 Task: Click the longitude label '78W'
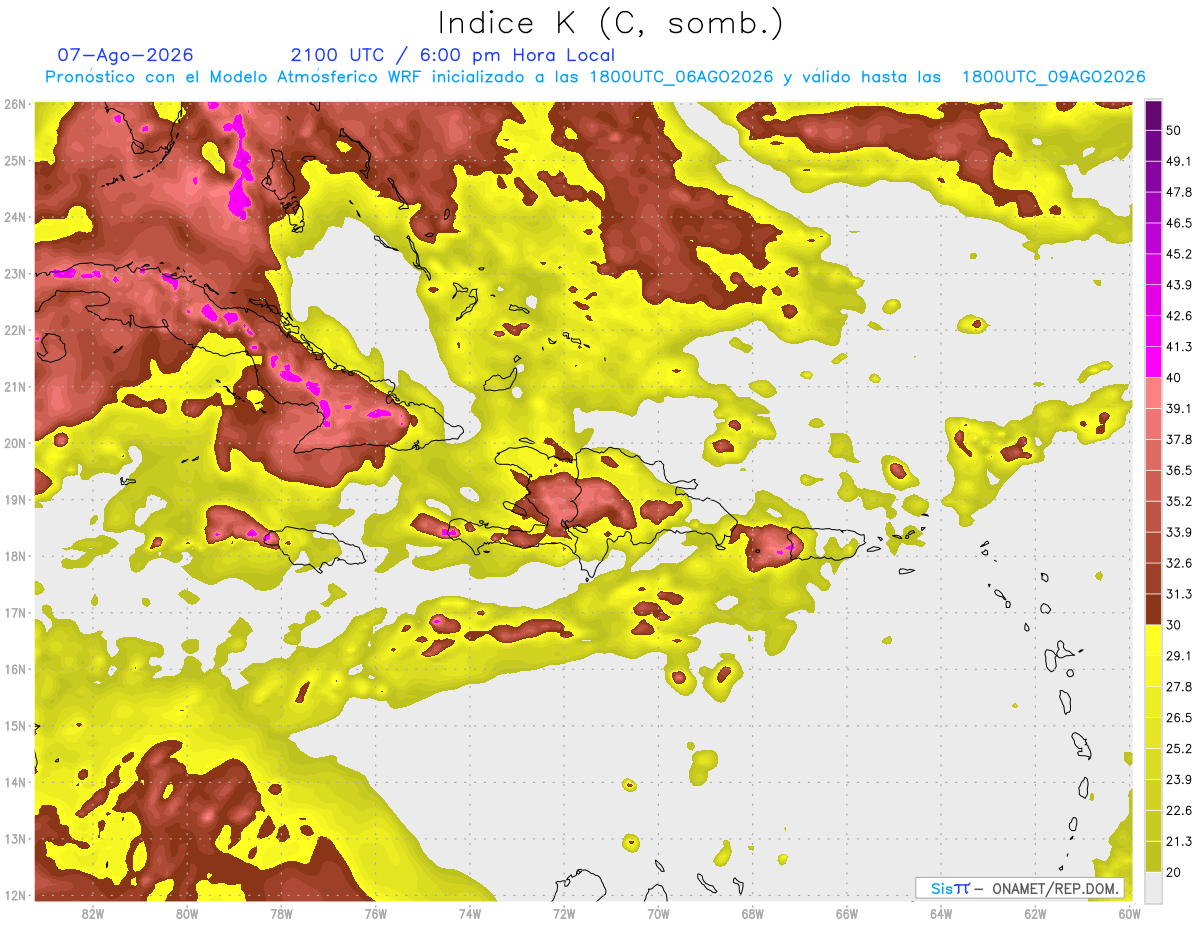tap(281, 913)
